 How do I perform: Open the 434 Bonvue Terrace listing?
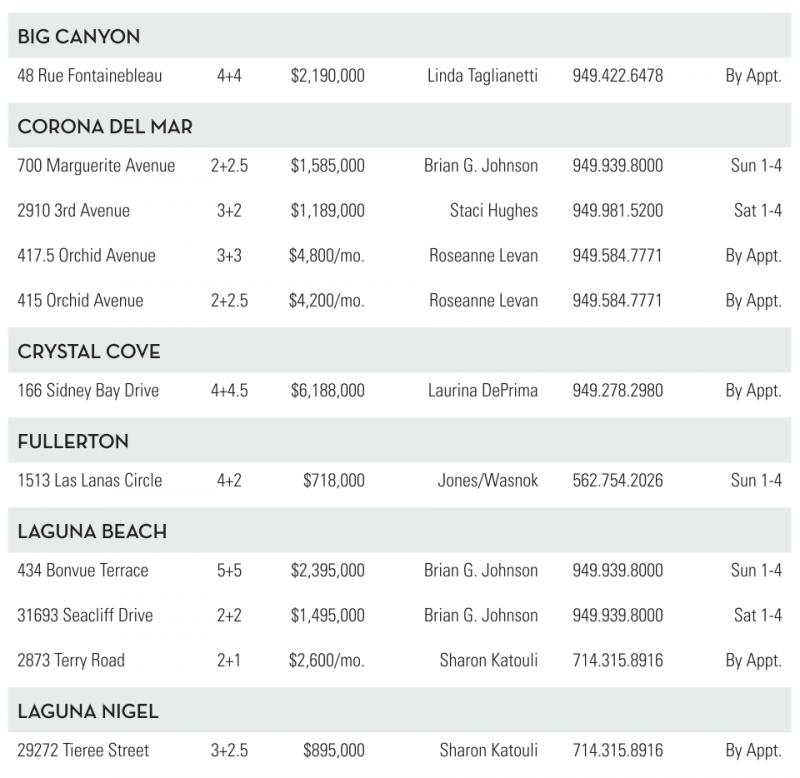pos(83,571)
